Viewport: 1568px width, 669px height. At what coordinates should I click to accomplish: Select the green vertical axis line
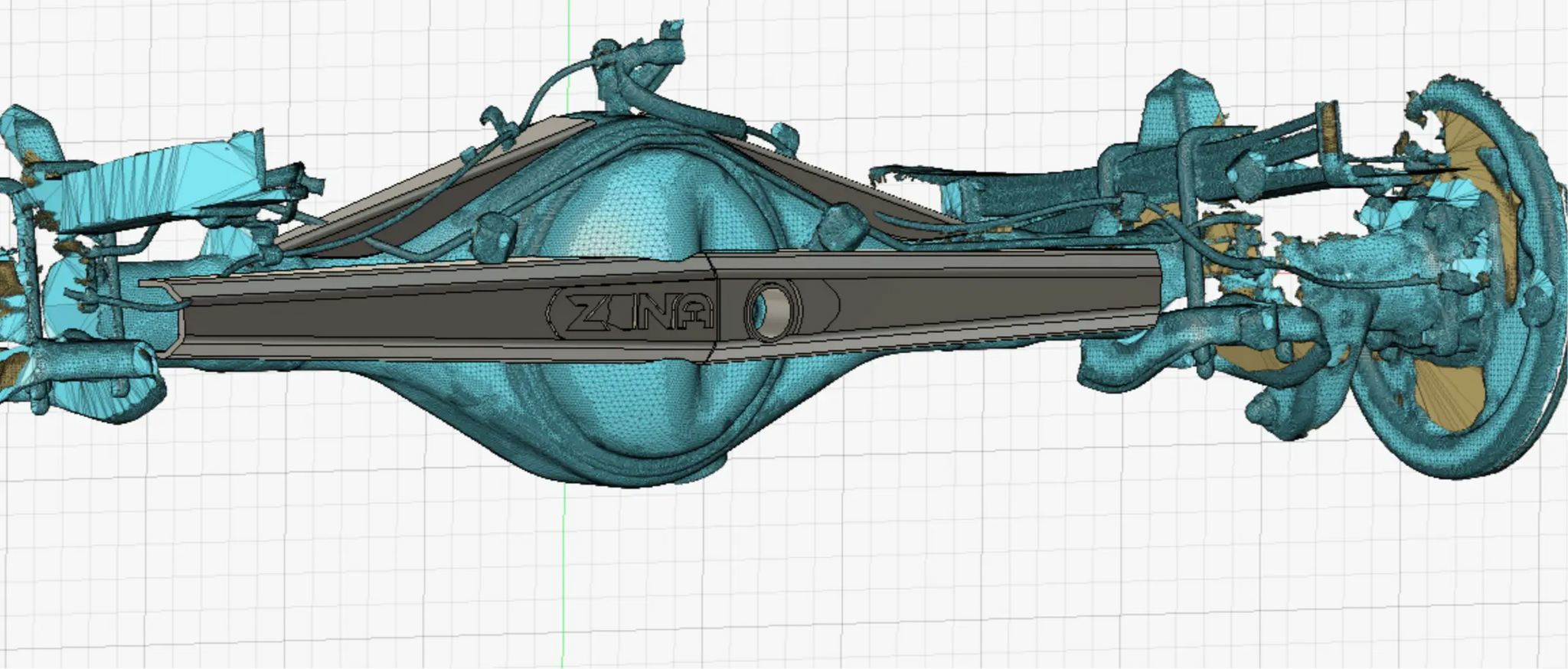pos(566,551)
